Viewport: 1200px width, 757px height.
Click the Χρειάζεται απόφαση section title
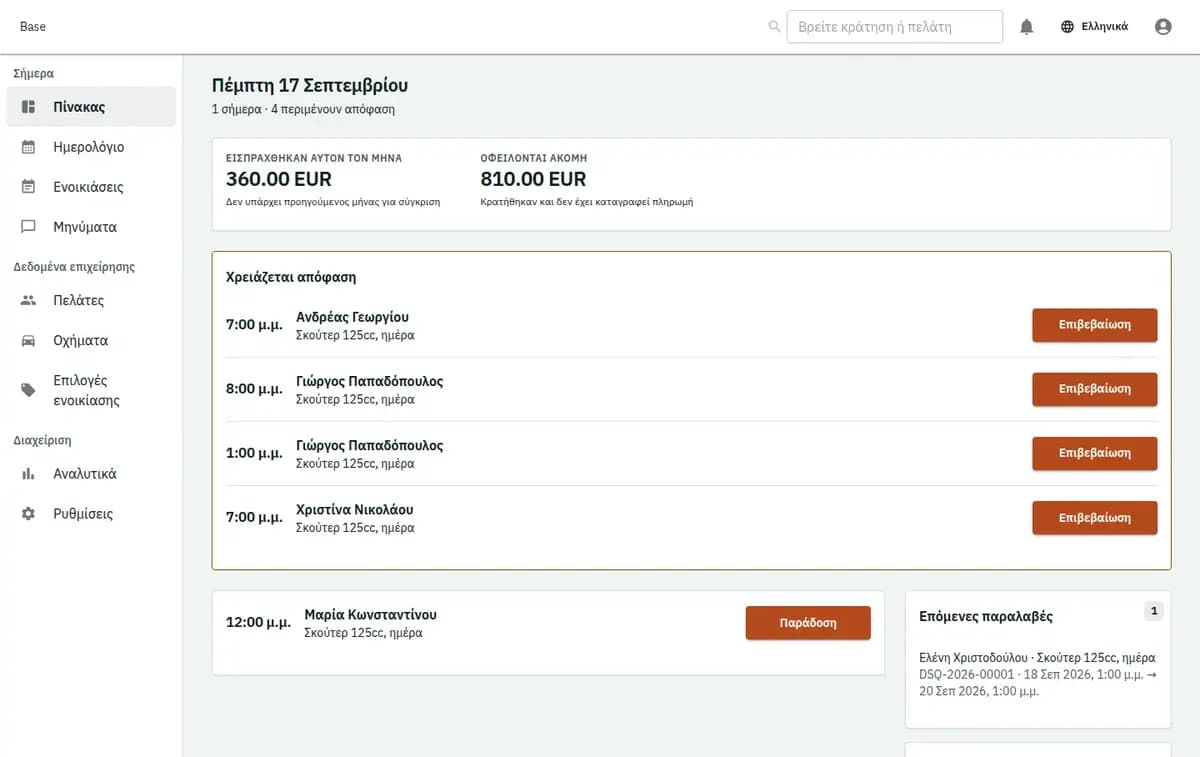point(291,277)
